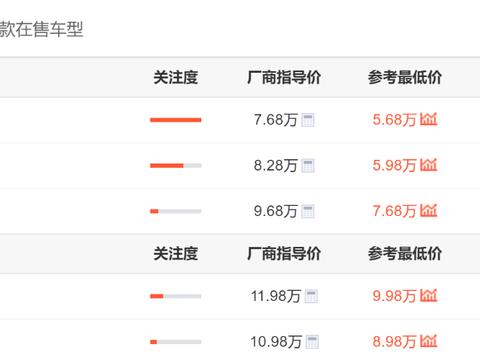The width and height of the screenshot is (480, 360).
Task: Click the 9.98万 lowest reference price
Action: (395, 296)
